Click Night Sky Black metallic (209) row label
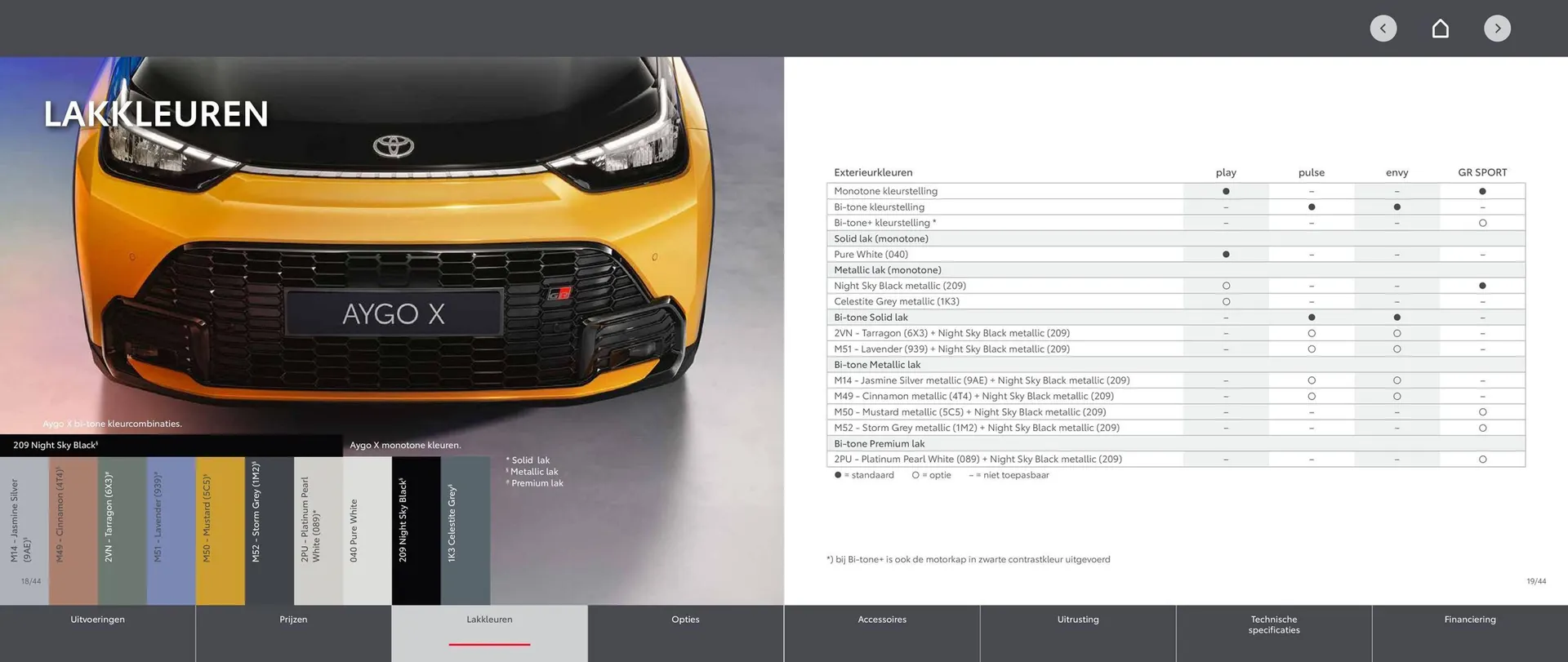Viewport: 1568px width, 662px height. tap(900, 286)
